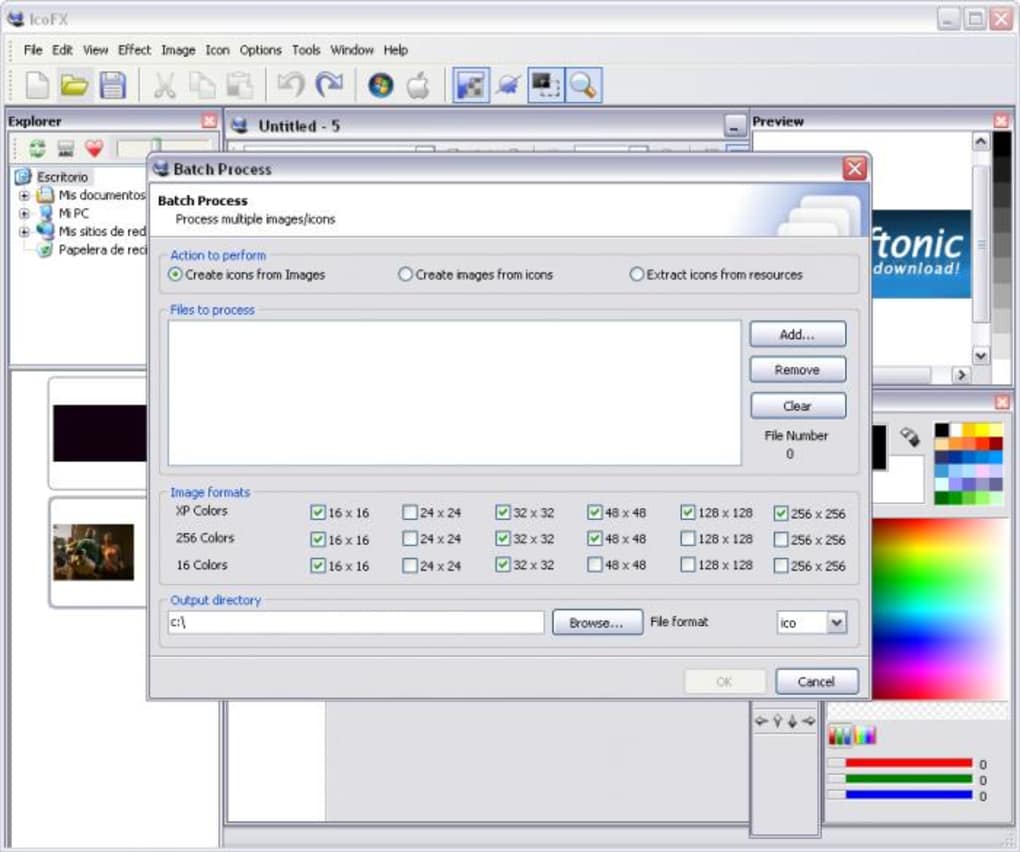Click the Add button in Batch Process
Viewport: 1020px width, 852px height.
pos(797,334)
